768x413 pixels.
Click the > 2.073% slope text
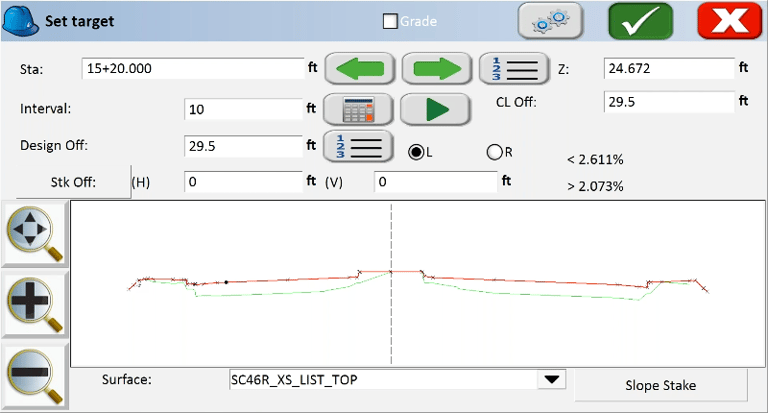pos(595,186)
